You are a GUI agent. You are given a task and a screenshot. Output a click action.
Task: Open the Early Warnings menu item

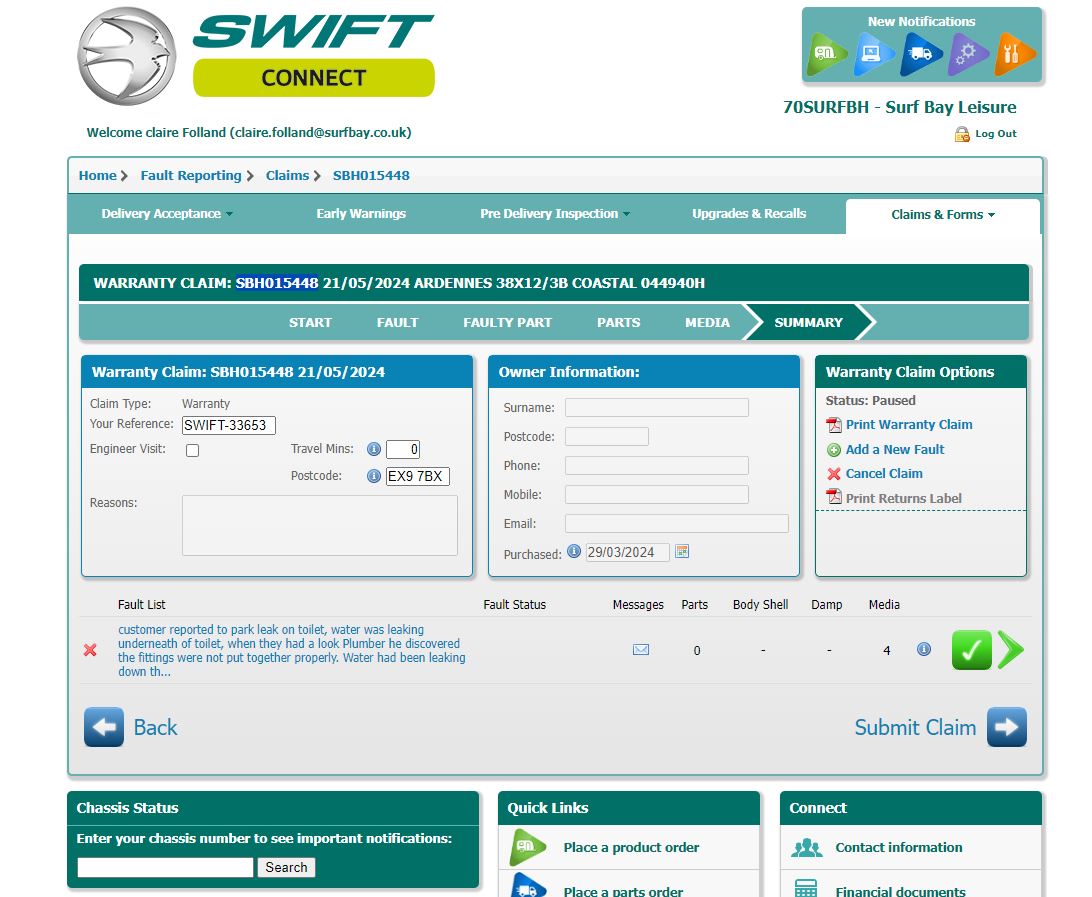[x=361, y=214]
